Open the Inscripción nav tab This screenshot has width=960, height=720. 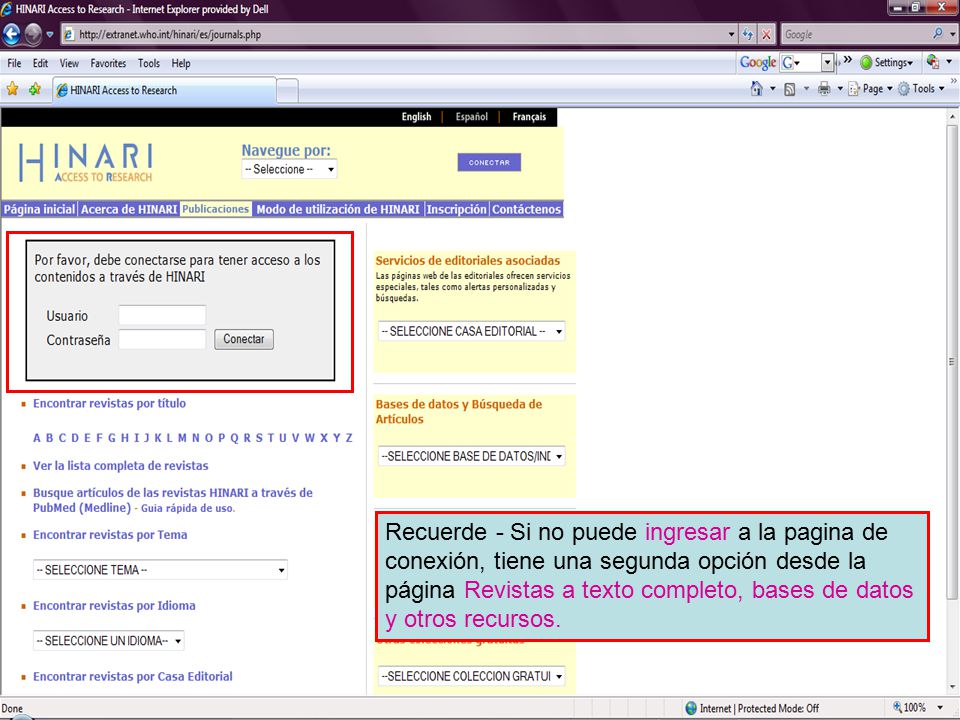point(456,209)
